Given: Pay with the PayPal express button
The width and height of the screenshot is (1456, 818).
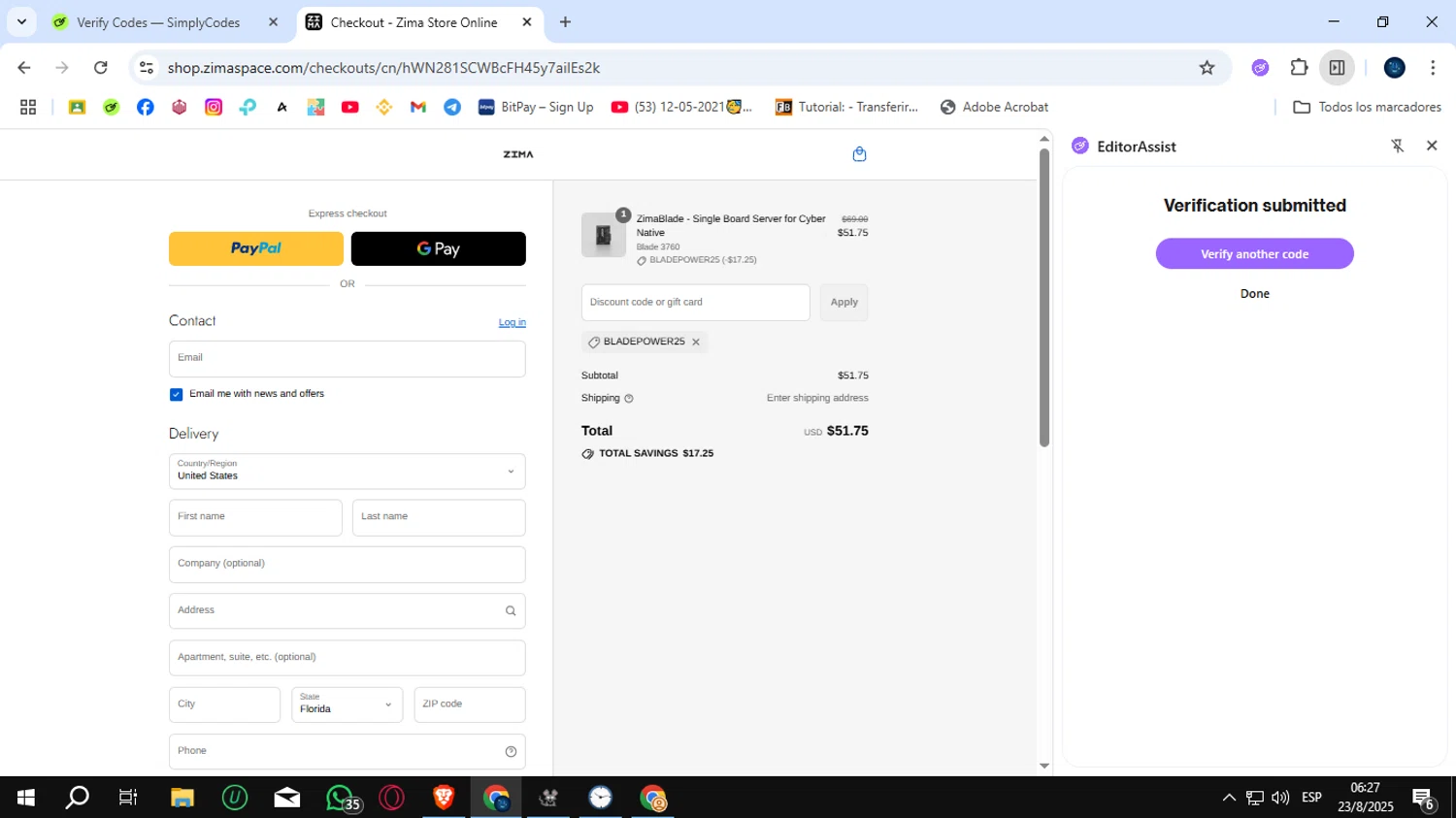Looking at the screenshot, I should pos(256,248).
